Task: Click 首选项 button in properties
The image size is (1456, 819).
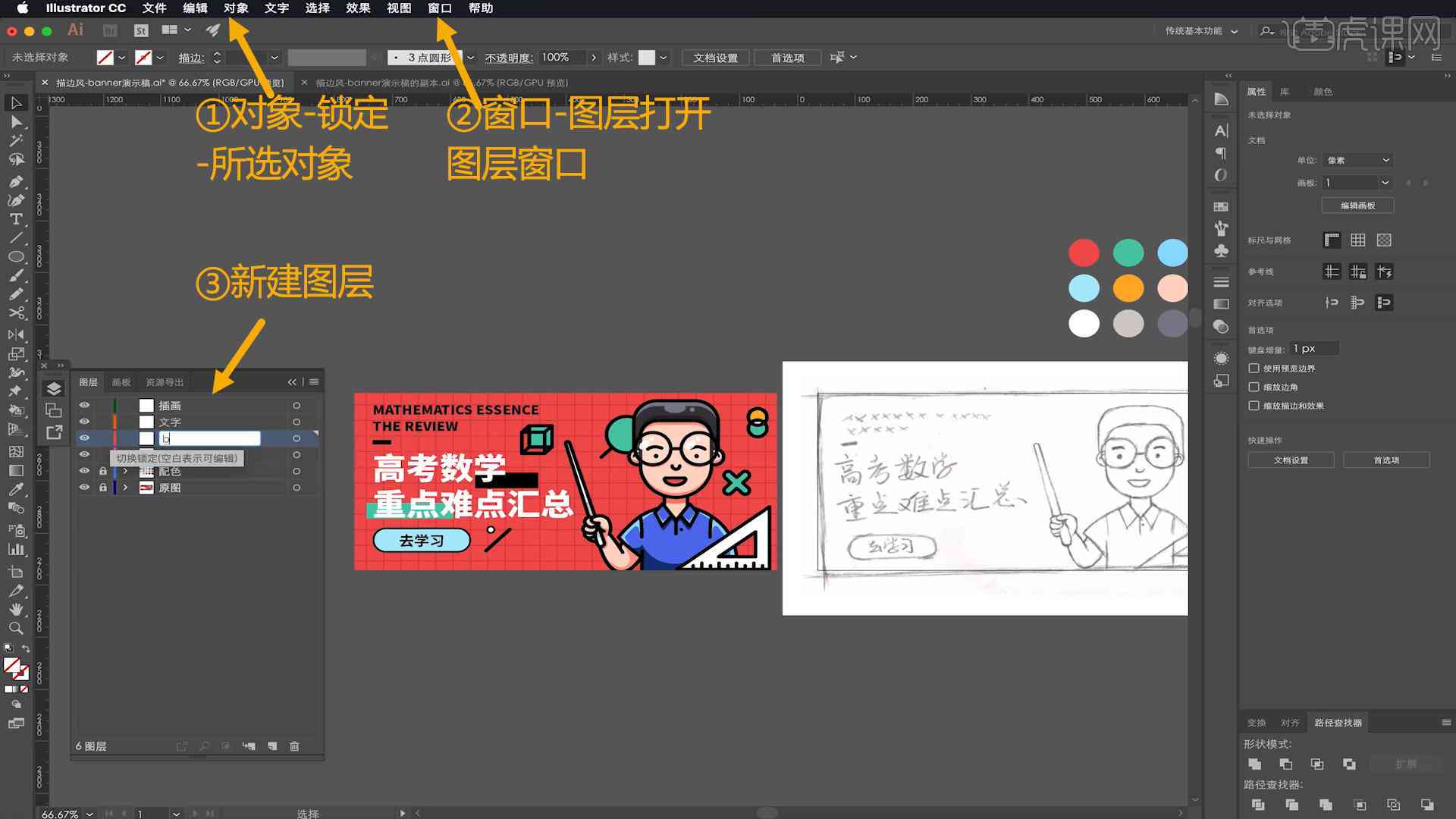Action: [1385, 460]
